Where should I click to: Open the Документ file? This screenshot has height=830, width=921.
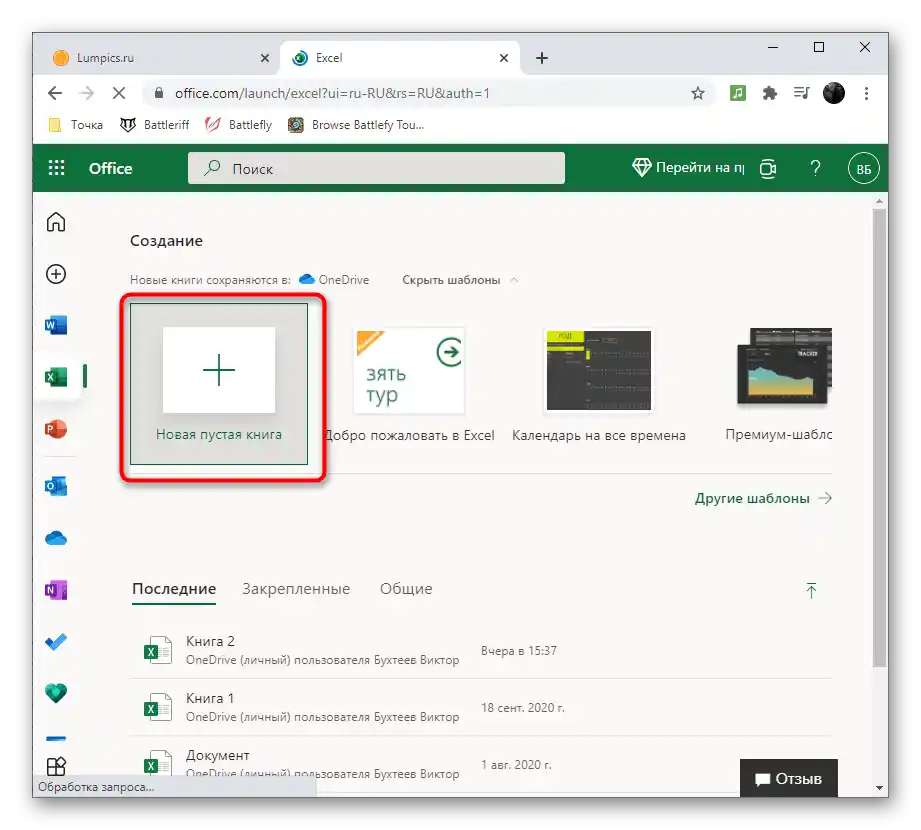tap(480, 764)
